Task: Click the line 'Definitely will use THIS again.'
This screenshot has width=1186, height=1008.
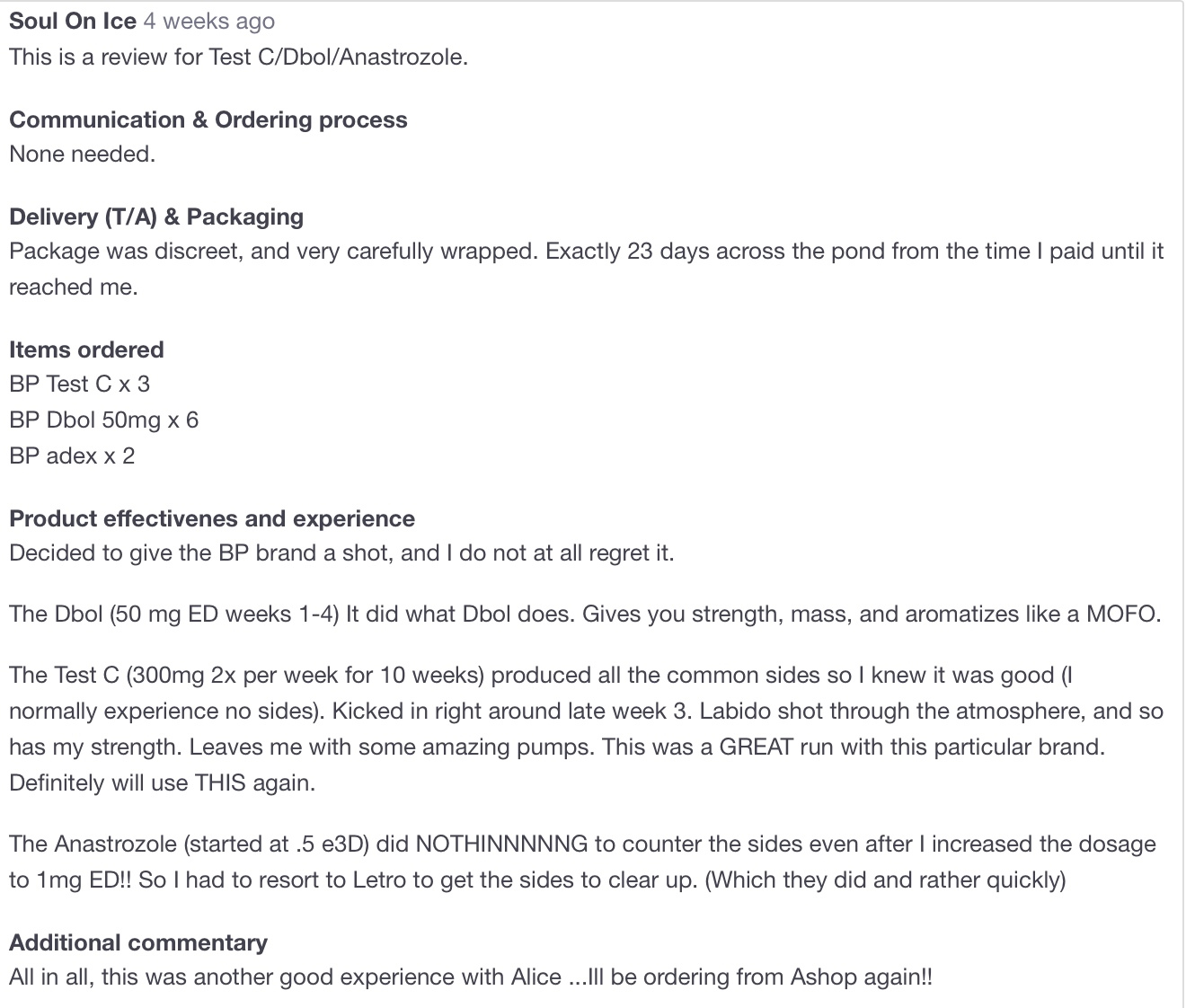Action: click(163, 783)
